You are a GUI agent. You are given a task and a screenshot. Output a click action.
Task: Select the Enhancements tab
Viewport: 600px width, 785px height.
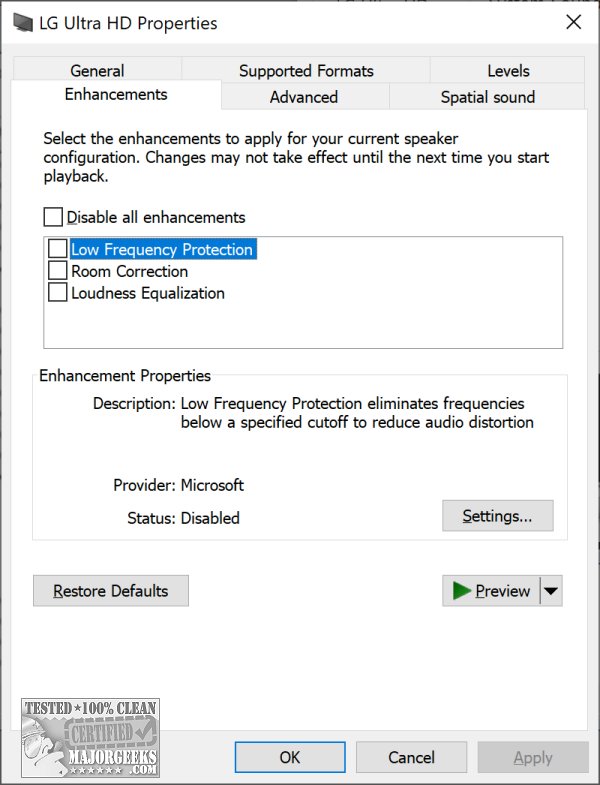pos(116,95)
